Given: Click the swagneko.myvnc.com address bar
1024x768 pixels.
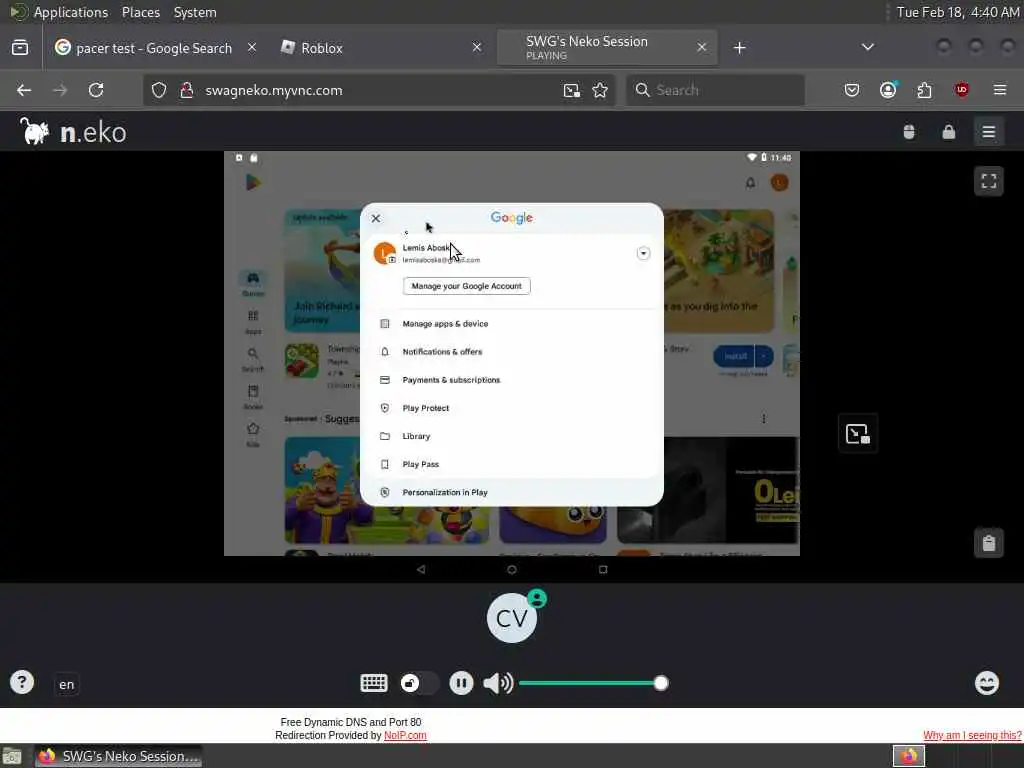Looking at the screenshot, I should (x=379, y=90).
